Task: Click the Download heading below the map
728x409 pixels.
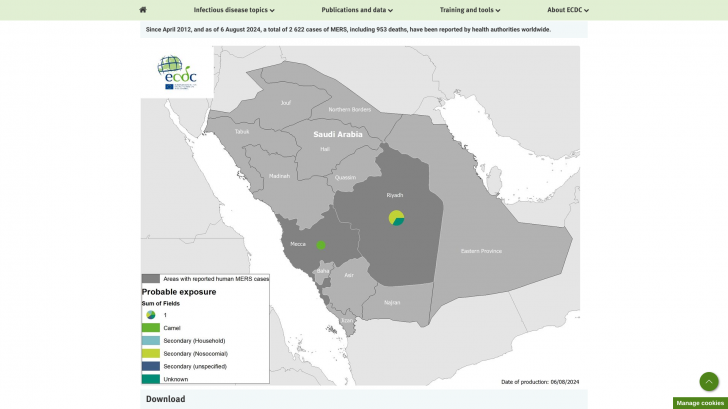Action: click(x=165, y=399)
